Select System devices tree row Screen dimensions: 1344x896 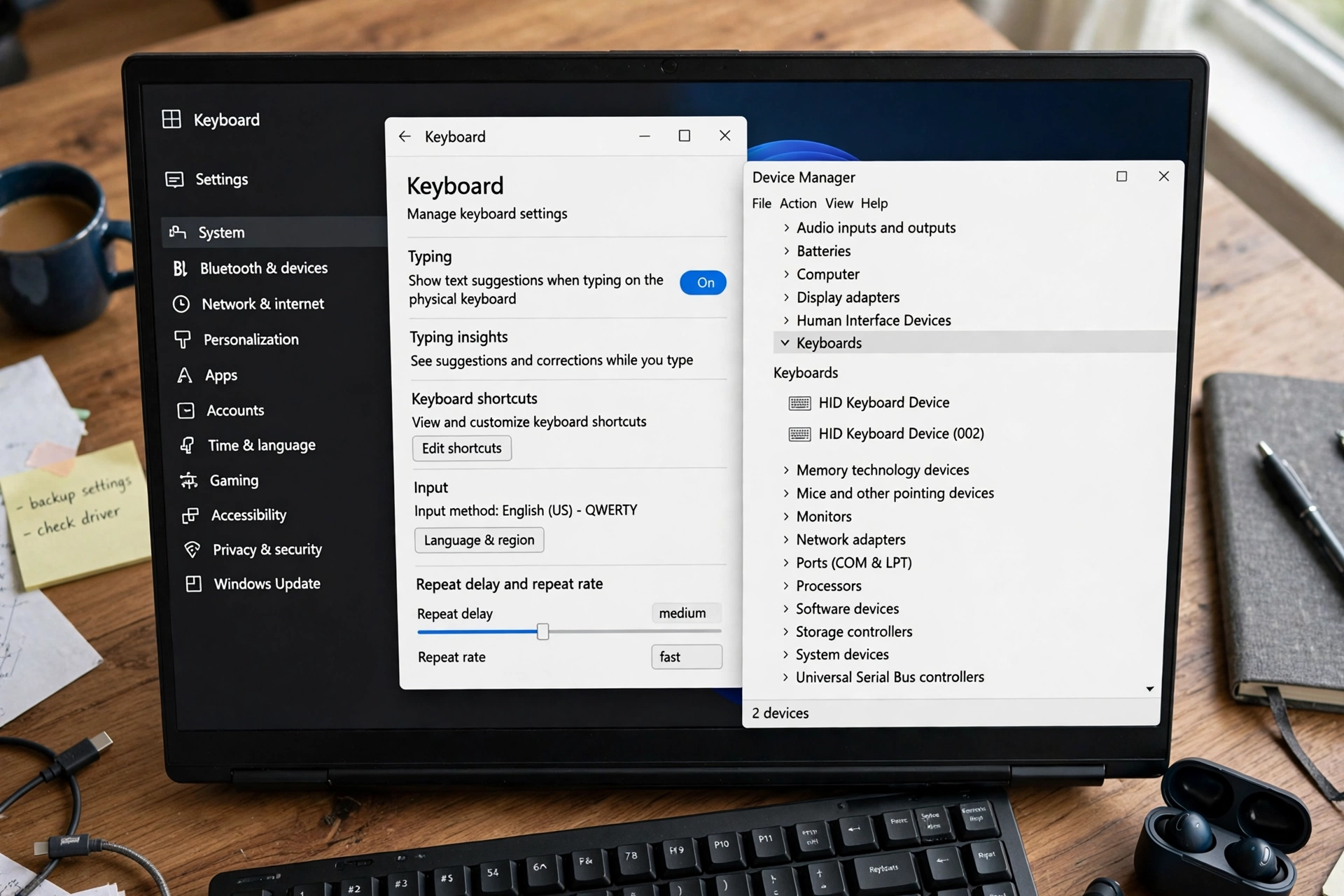pos(842,654)
